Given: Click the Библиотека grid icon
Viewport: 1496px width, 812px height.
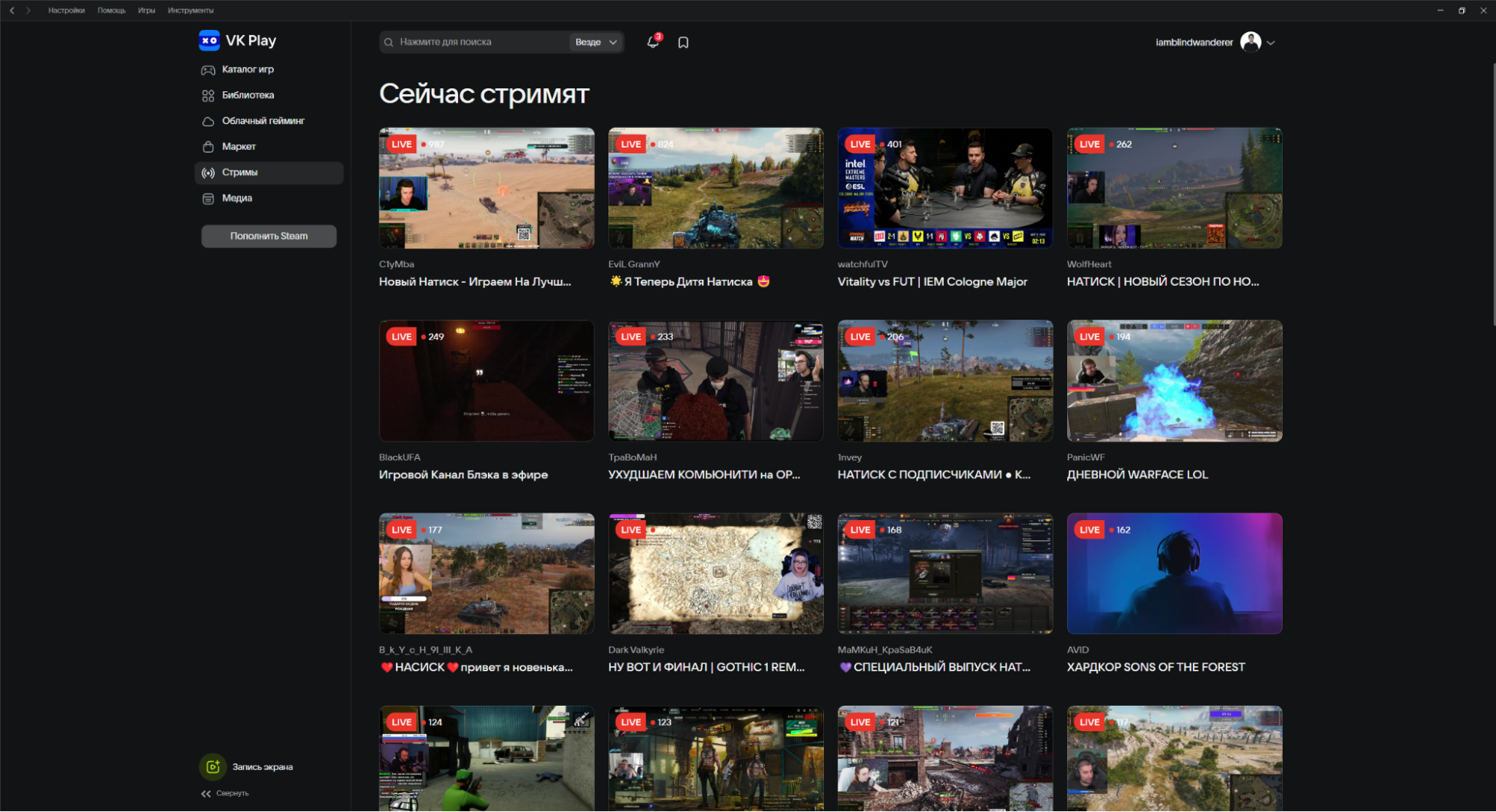Looking at the screenshot, I should pyautogui.click(x=208, y=96).
